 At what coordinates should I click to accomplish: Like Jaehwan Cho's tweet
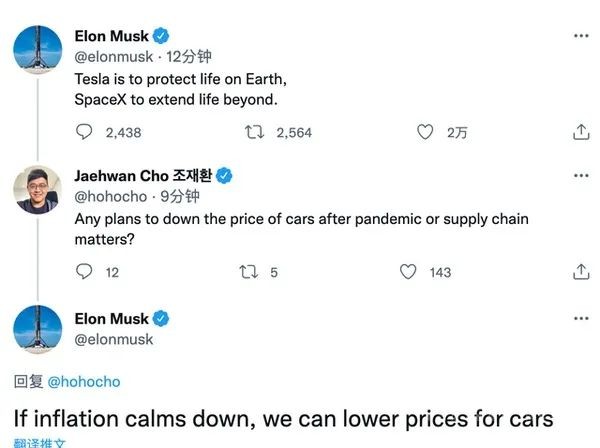coord(408,271)
